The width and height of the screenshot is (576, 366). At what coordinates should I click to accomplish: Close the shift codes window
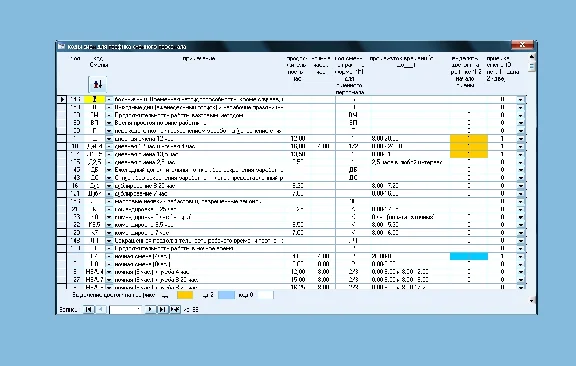pos(522,45)
